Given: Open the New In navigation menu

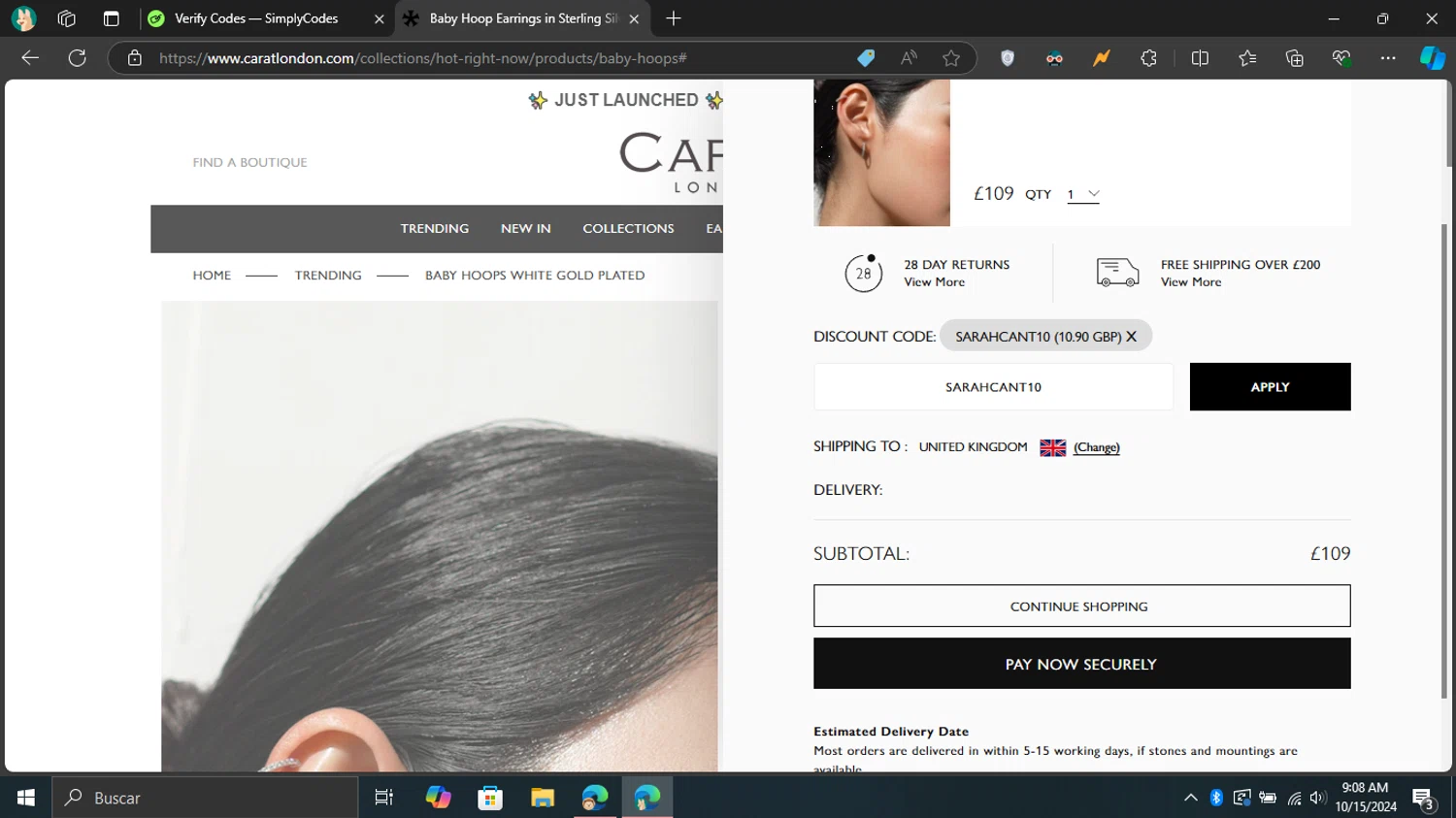Looking at the screenshot, I should click(525, 229).
